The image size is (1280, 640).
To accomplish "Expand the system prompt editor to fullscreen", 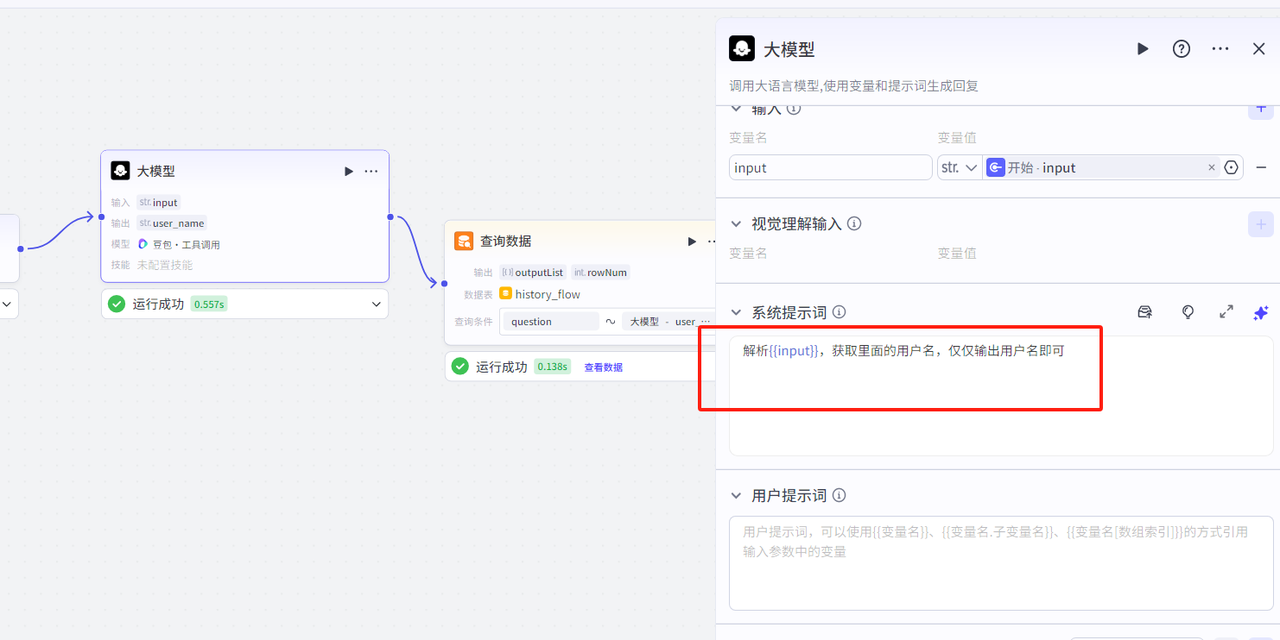I will [1226, 312].
